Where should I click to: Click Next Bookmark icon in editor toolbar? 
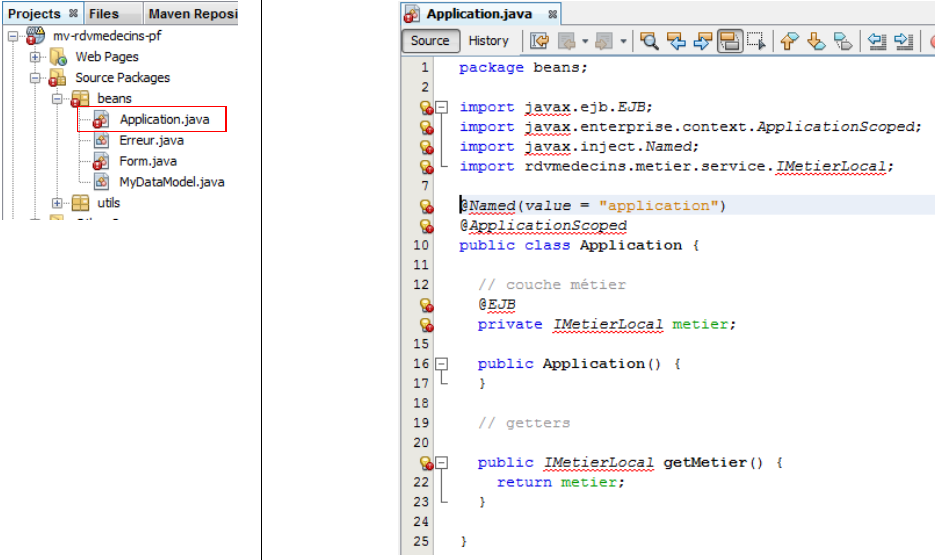815,41
